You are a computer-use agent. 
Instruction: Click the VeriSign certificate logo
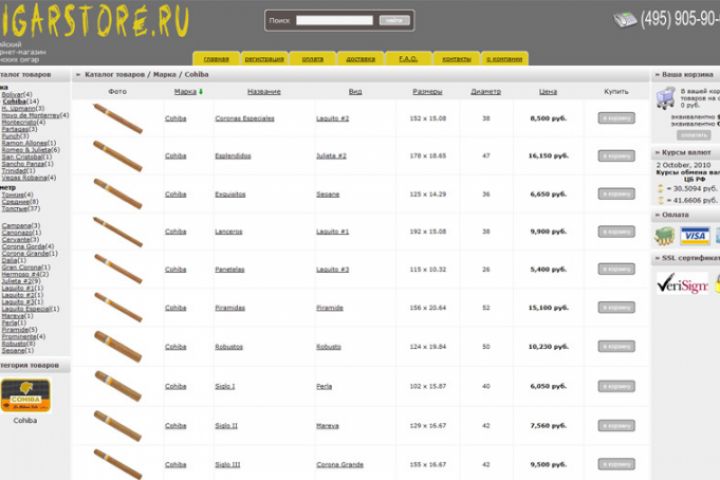[x=682, y=284]
